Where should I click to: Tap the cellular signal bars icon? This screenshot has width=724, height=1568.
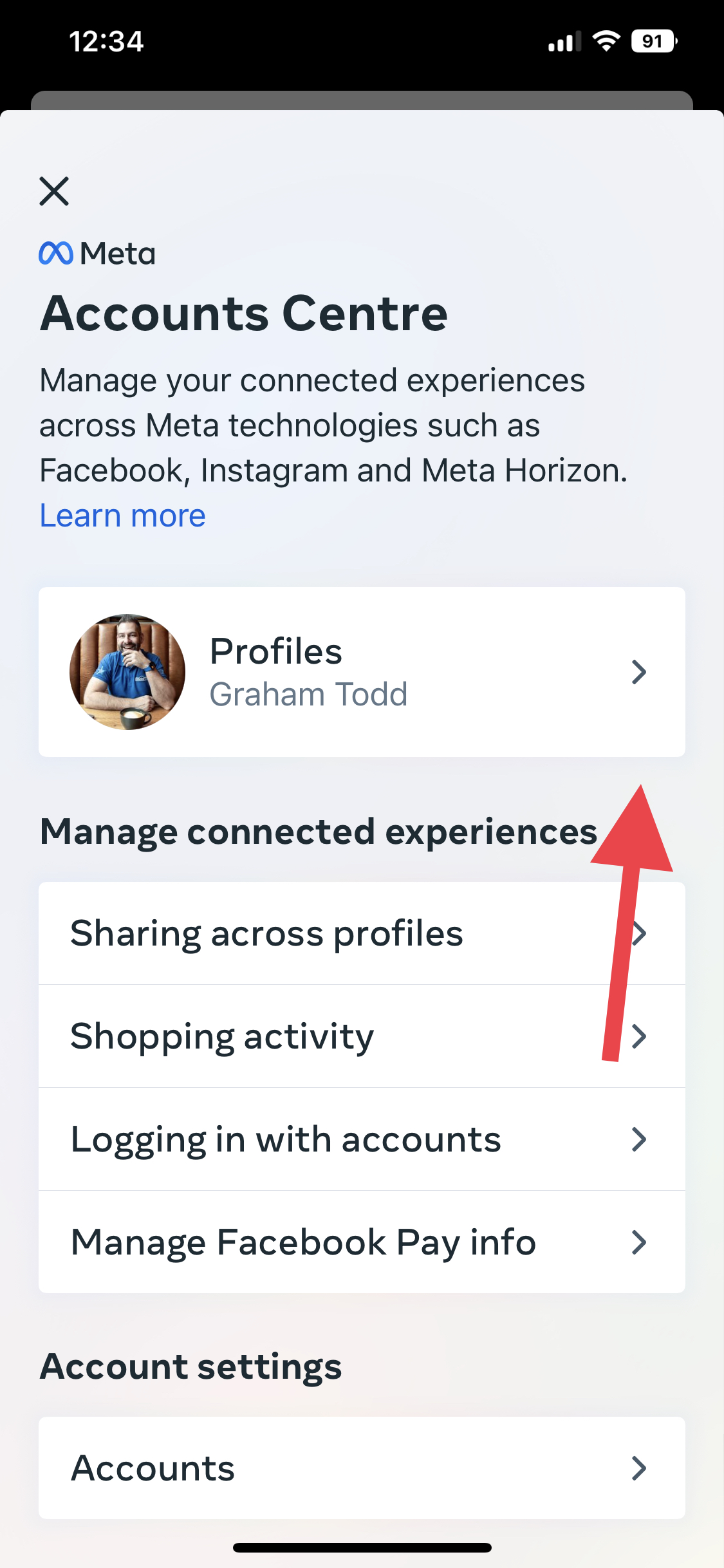[x=564, y=41]
